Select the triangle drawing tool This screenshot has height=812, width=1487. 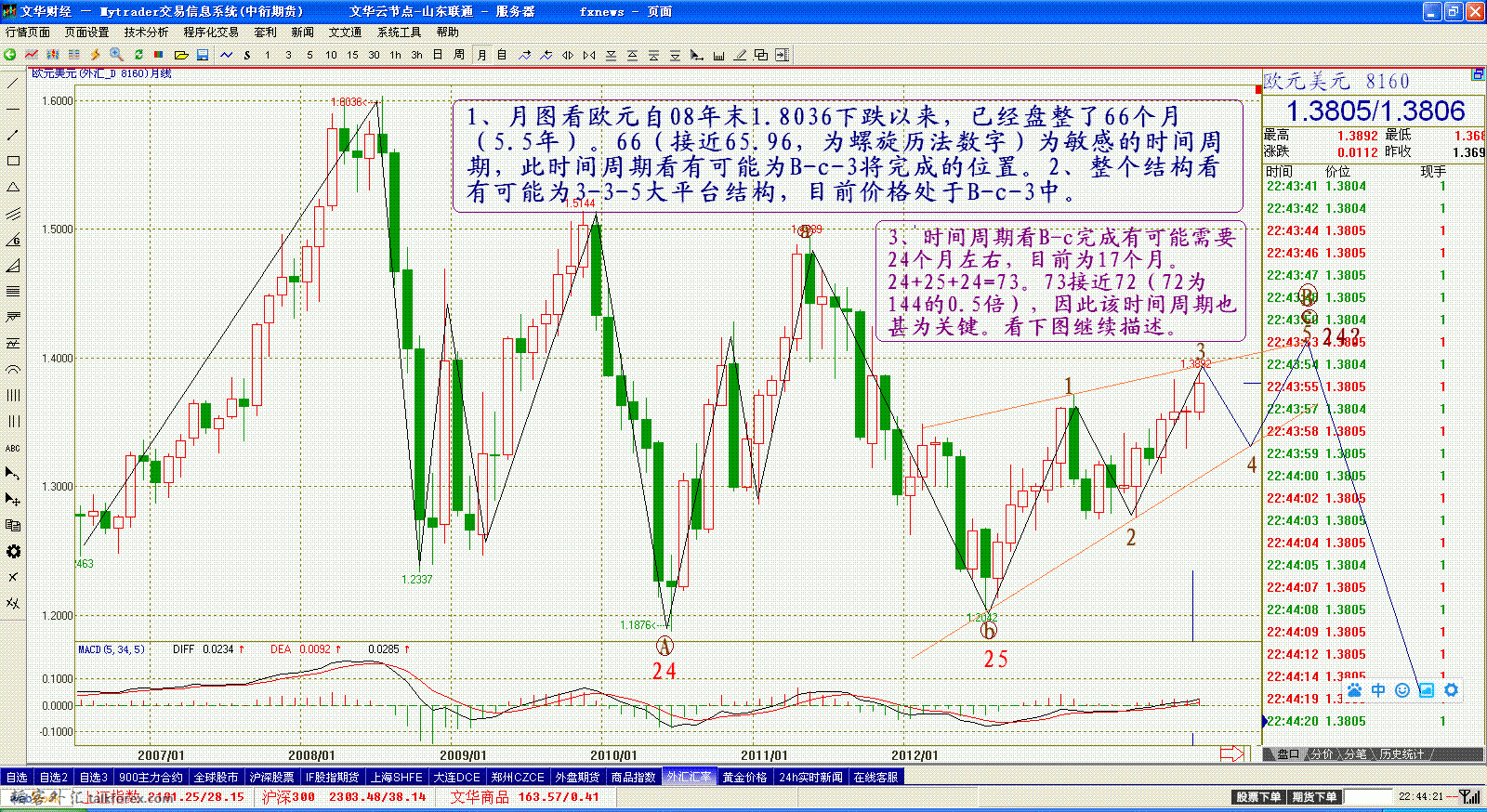(13, 188)
